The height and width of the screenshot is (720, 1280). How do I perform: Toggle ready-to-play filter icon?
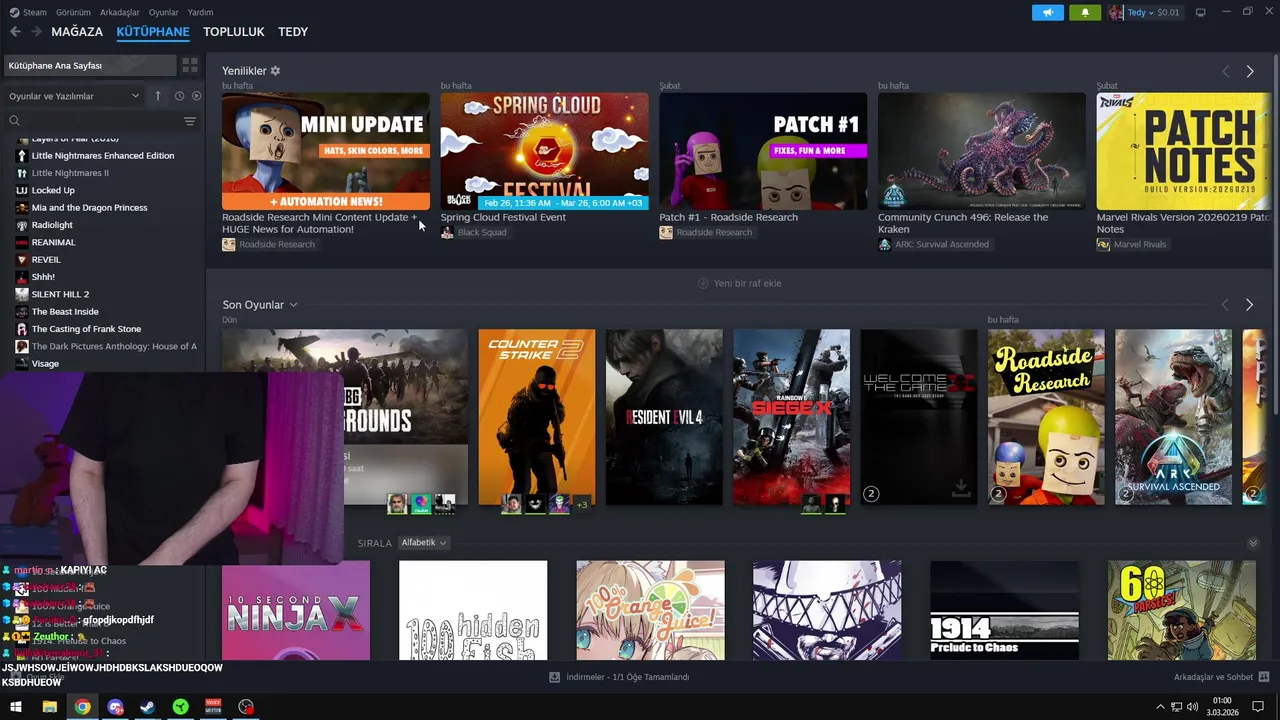coord(196,96)
